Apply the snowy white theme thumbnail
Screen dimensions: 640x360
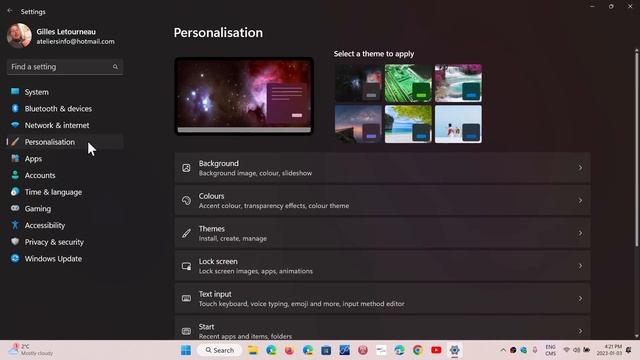(x=458, y=124)
